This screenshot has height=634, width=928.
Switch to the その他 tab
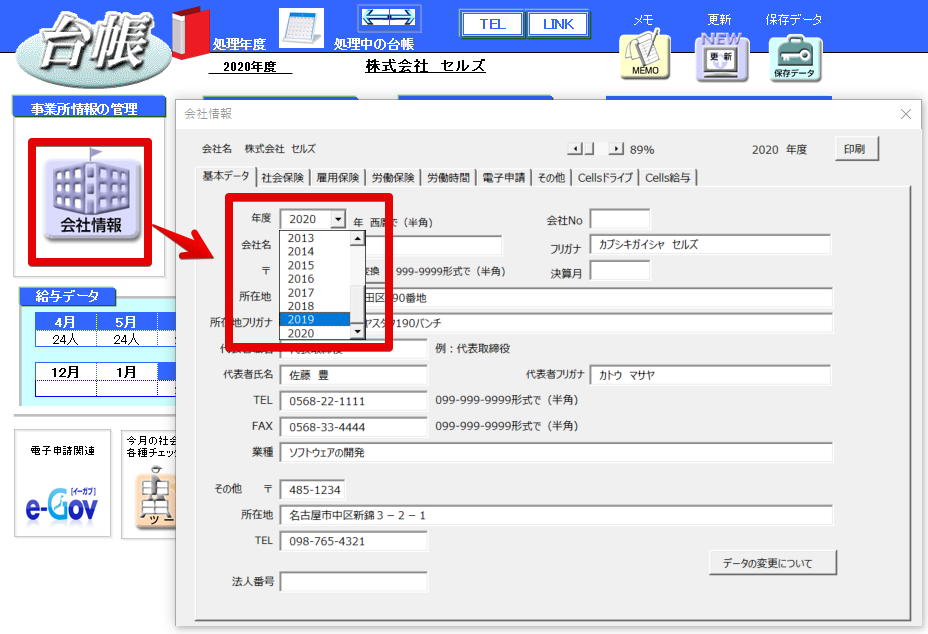(551, 178)
